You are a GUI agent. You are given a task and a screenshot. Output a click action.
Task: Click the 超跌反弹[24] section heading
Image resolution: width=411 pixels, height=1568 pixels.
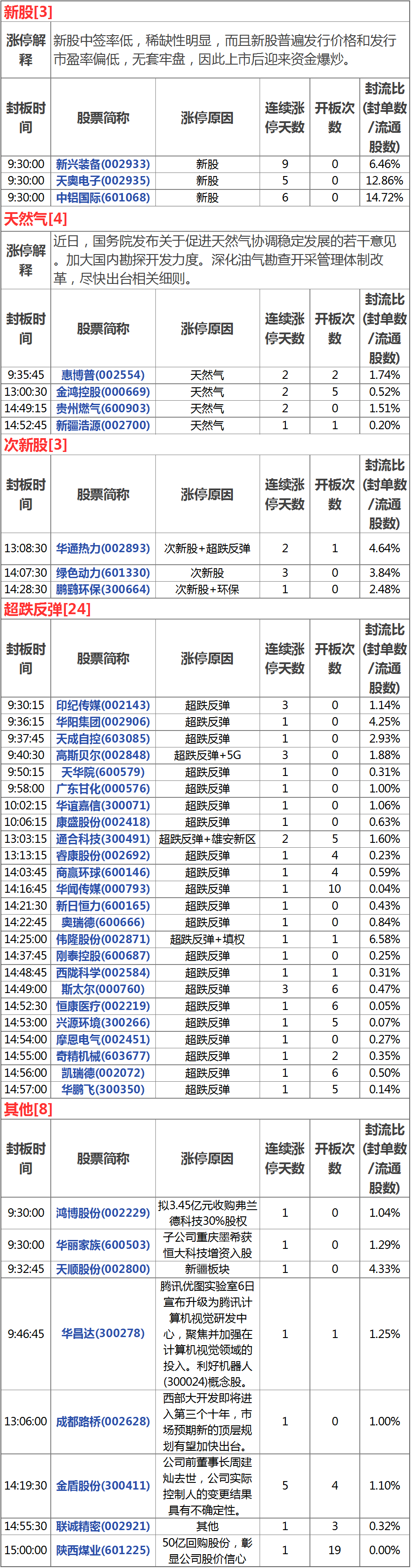47,609
